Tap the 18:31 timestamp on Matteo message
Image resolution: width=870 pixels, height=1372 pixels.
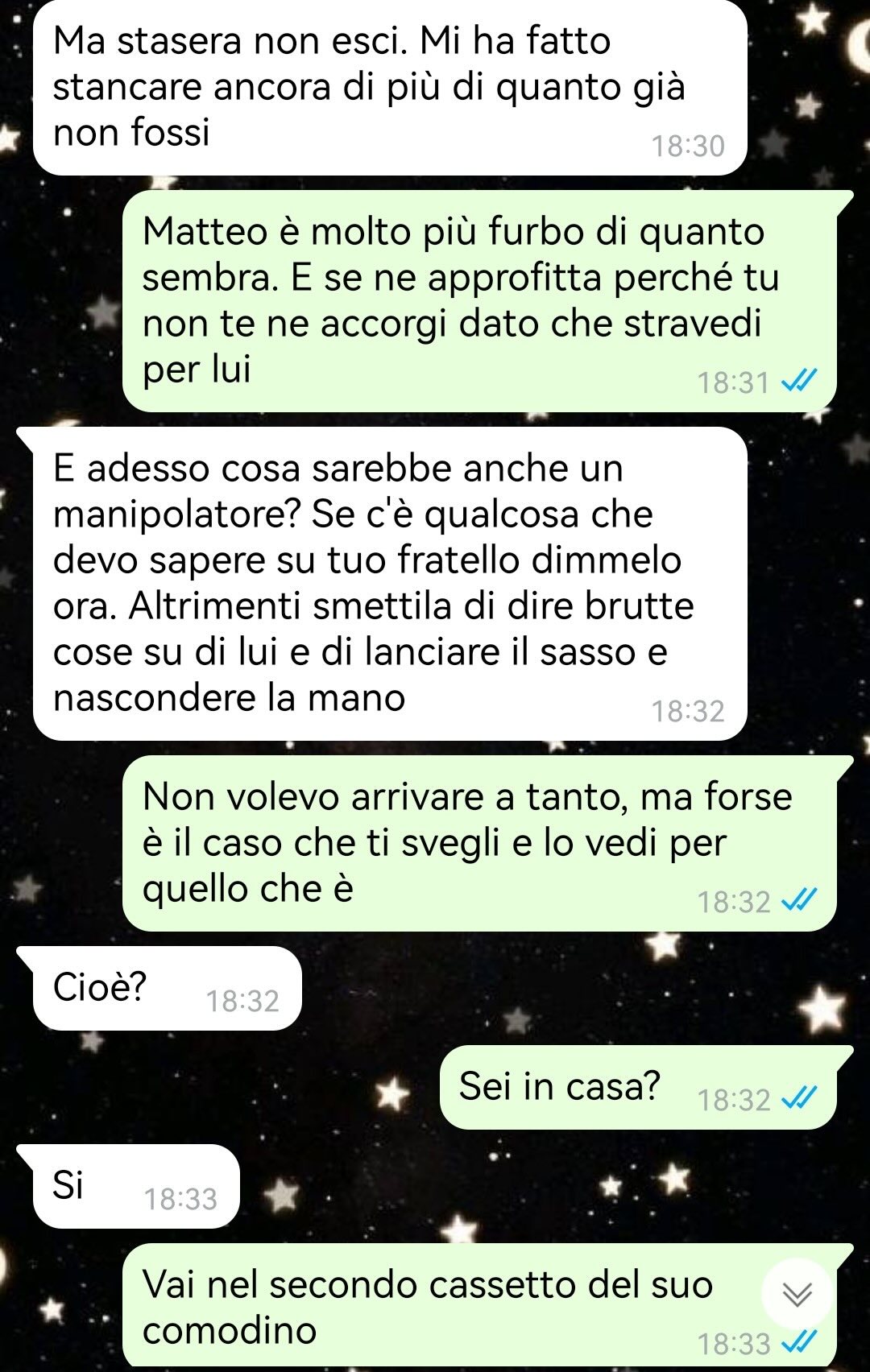tap(734, 382)
